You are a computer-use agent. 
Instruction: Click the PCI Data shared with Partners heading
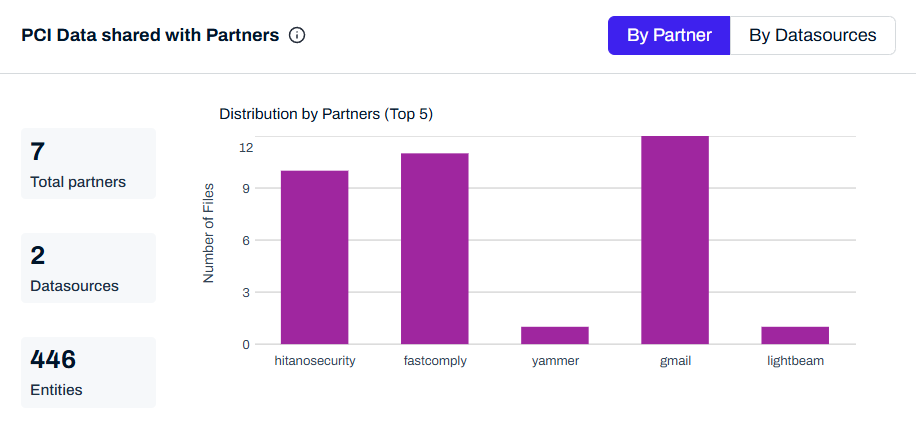click(150, 35)
